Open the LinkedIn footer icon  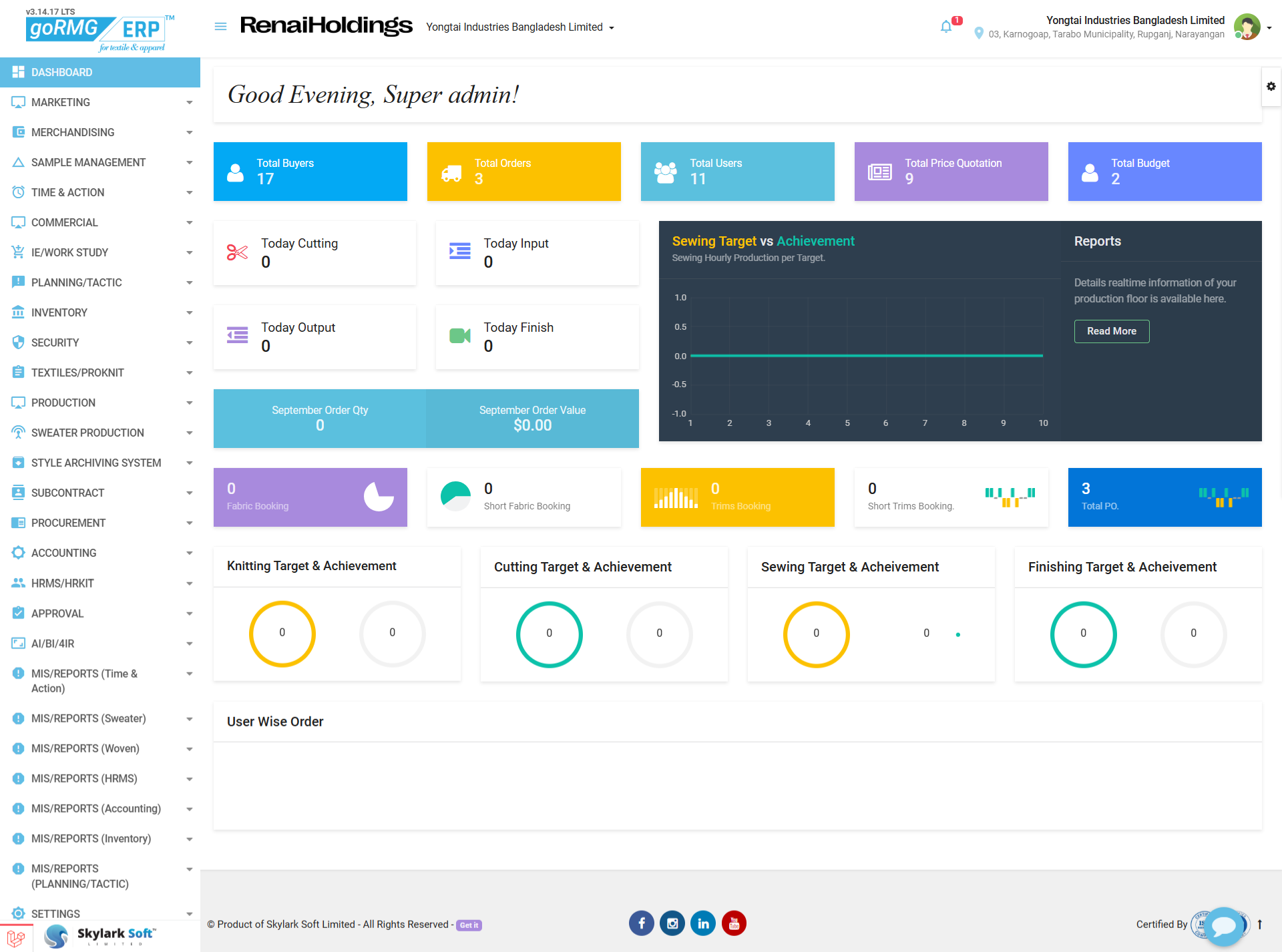coord(703,923)
